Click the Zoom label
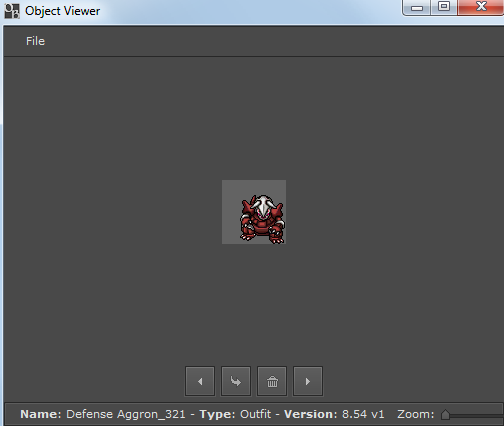Image resolution: width=504 pixels, height=427 pixels. pyautogui.click(x=416, y=414)
